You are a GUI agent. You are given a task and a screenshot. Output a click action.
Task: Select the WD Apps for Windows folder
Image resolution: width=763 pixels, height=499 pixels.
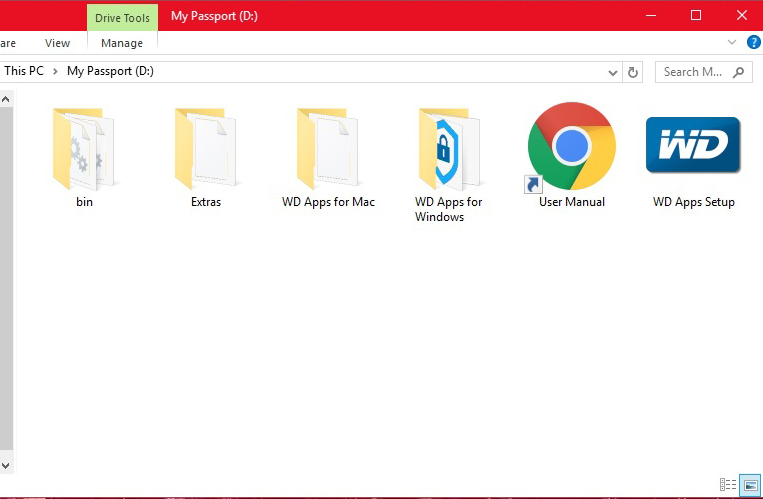pos(449,149)
